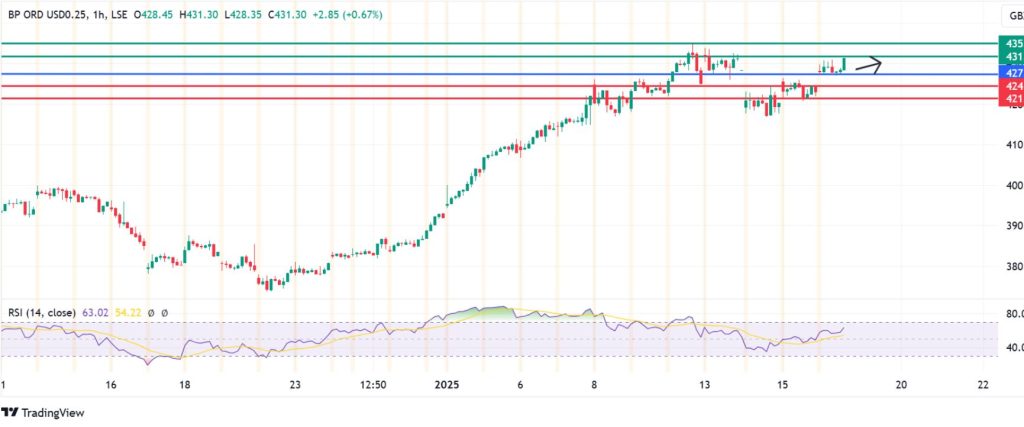Click the 421 red price label
Viewport: 1024px width, 427px height.
tap(1011, 100)
